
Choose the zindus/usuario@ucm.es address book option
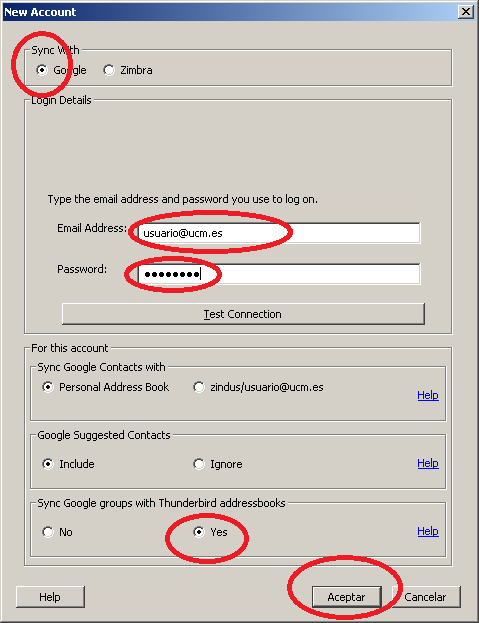[199, 387]
